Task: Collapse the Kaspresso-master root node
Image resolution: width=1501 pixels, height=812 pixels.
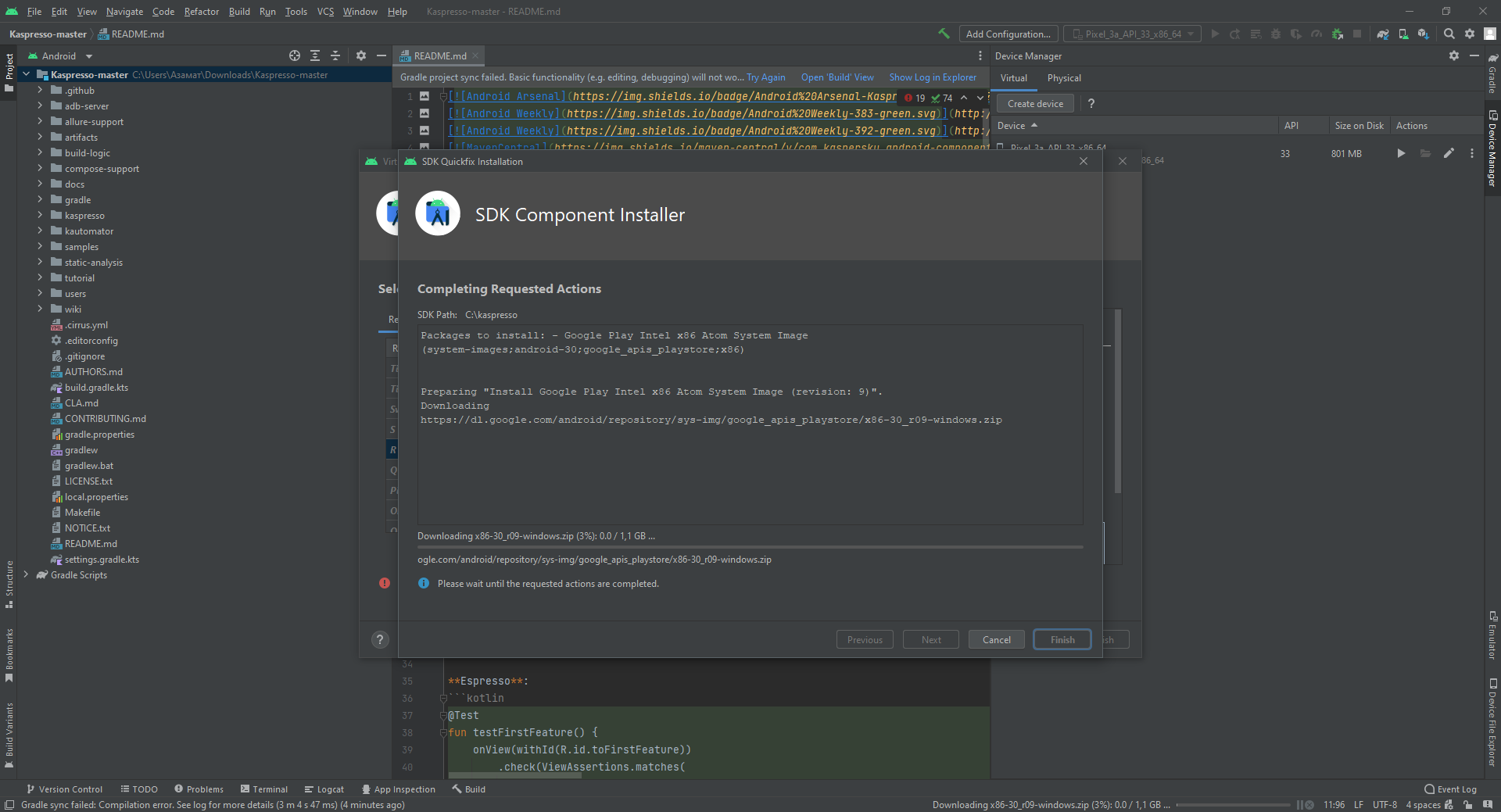Action: click(27, 74)
